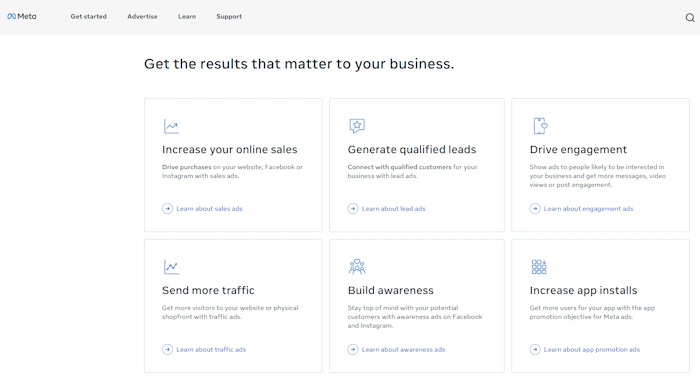Click the arrow circle beside Learn about lead ads

pyautogui.click(x=353, y=209)
